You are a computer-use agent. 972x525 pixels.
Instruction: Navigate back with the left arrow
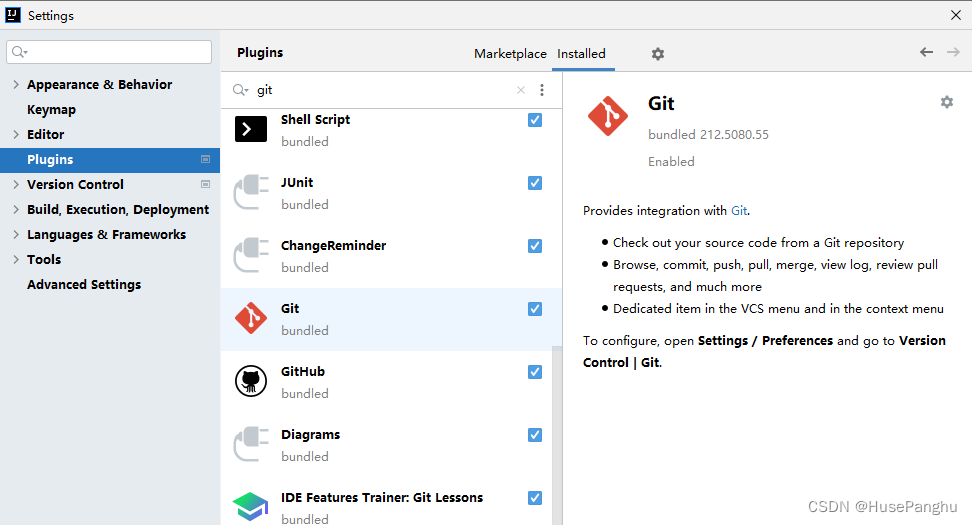926,53
